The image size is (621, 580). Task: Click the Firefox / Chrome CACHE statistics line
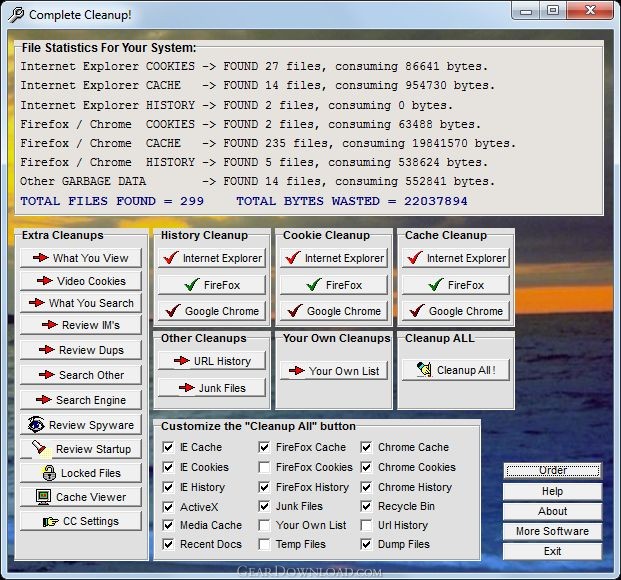pos(268,143)
